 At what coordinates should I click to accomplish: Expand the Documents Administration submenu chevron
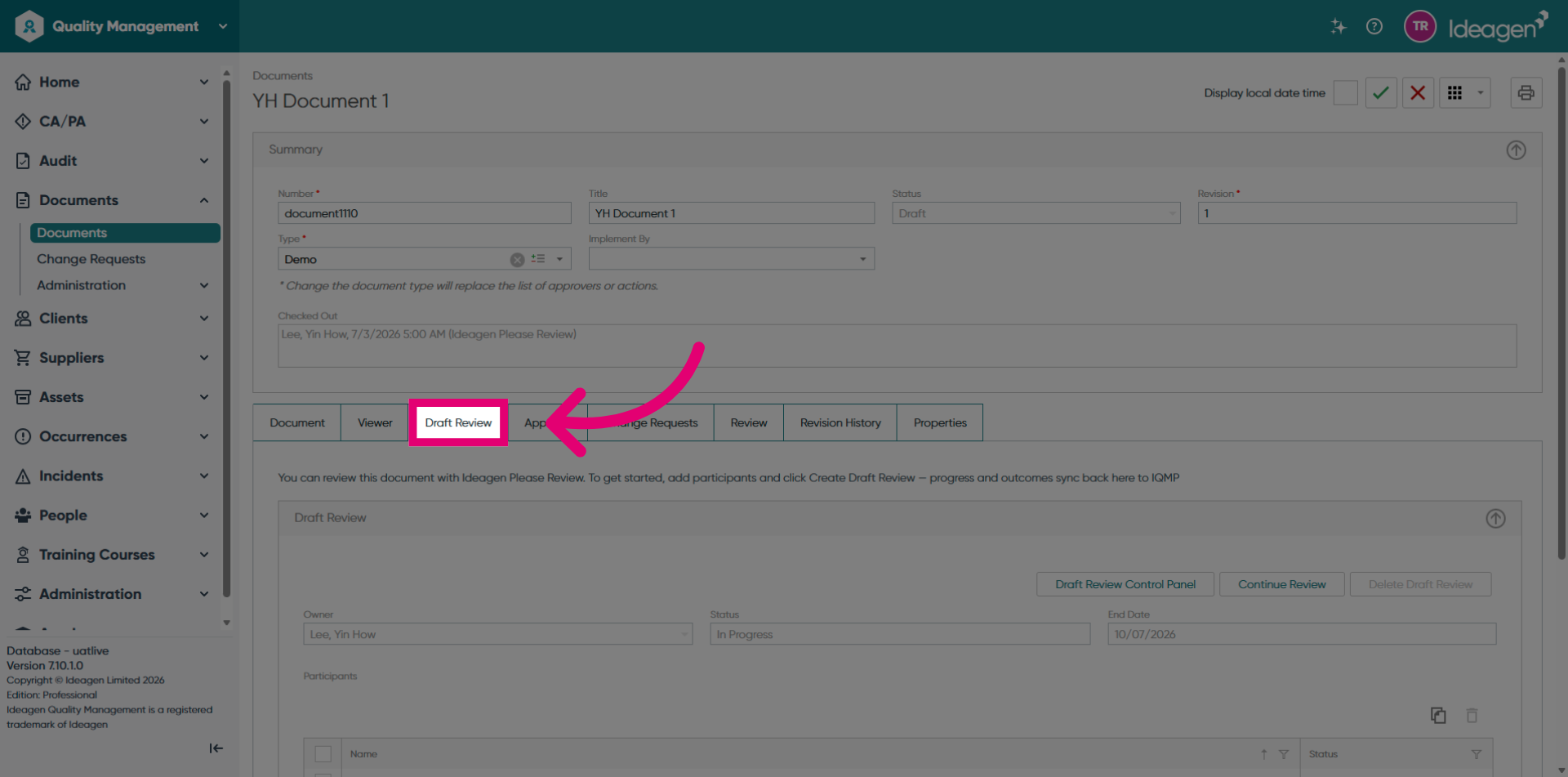pyautogui.click(x=204, y=285)
